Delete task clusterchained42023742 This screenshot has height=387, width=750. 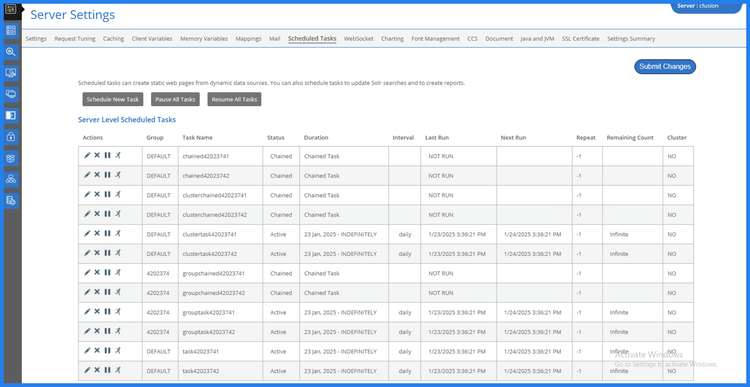[97, 214]
